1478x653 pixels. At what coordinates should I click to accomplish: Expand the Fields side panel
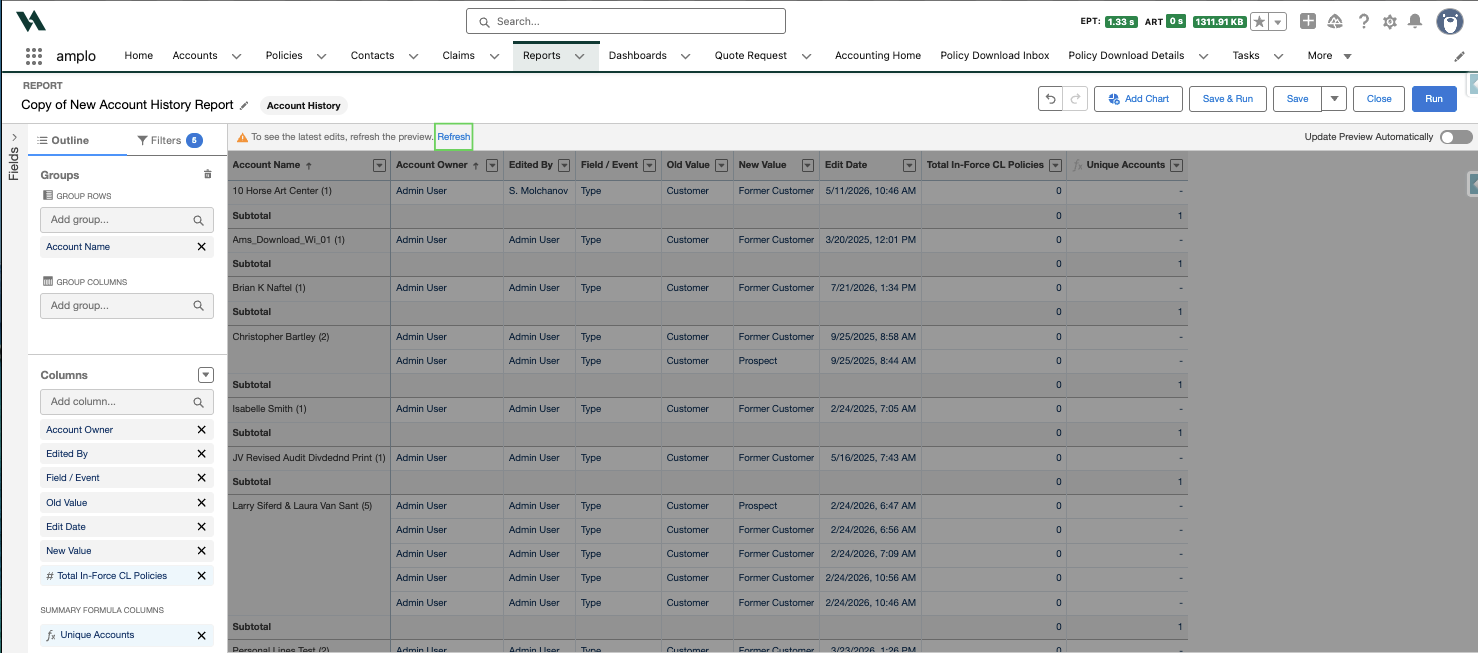tap(14, 138)
